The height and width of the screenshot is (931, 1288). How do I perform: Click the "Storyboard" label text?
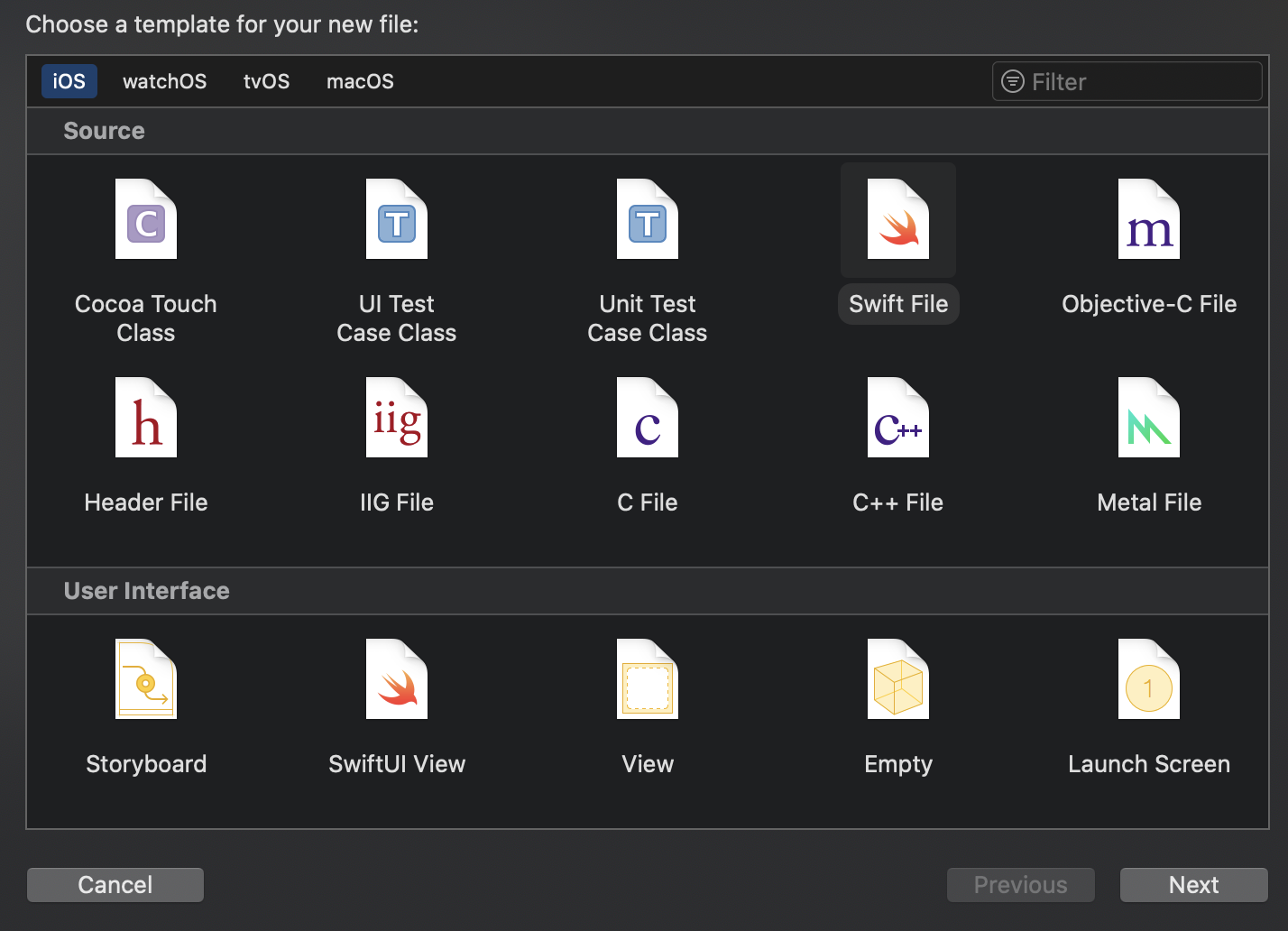pyautogui.click(x=146, y=764)
